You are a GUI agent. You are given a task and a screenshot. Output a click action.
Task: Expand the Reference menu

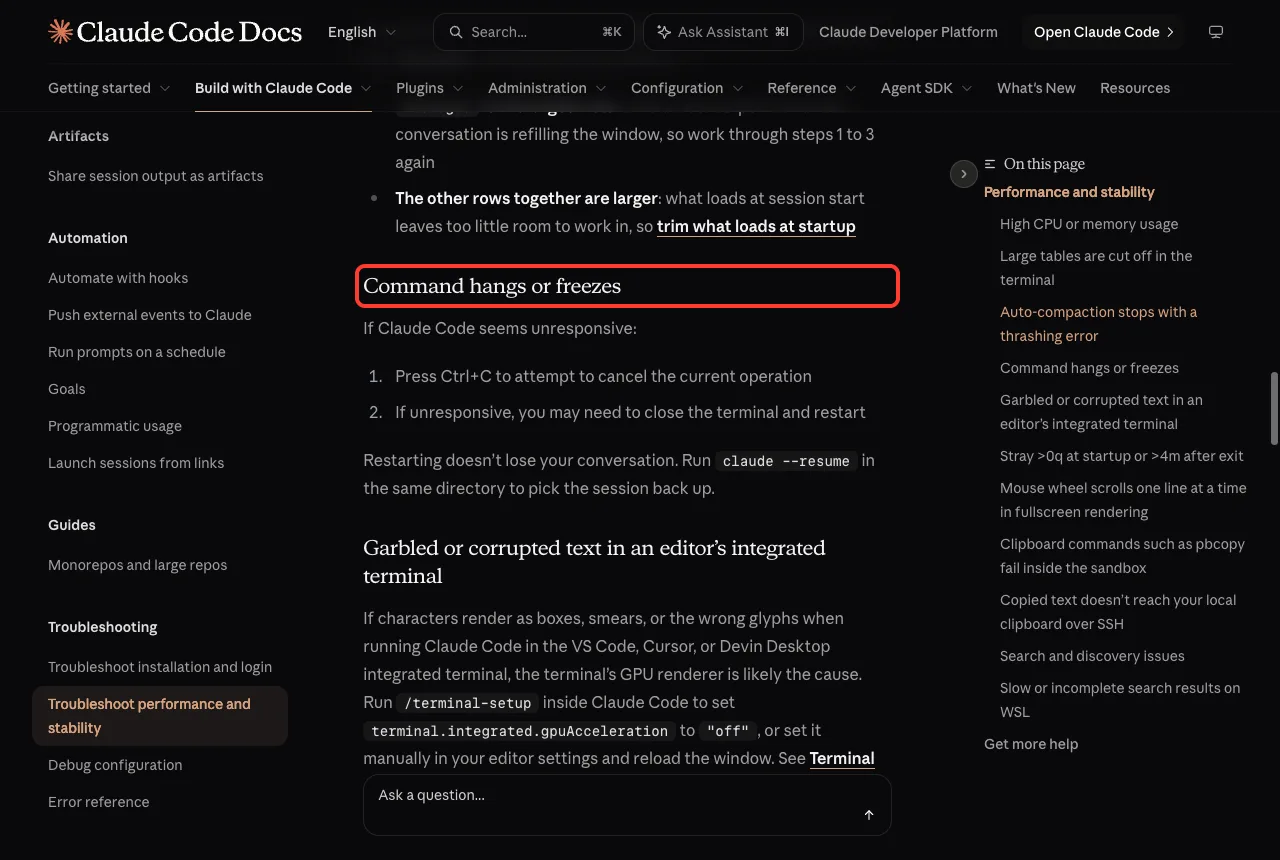pyautogui.click(x=812, y=88)
